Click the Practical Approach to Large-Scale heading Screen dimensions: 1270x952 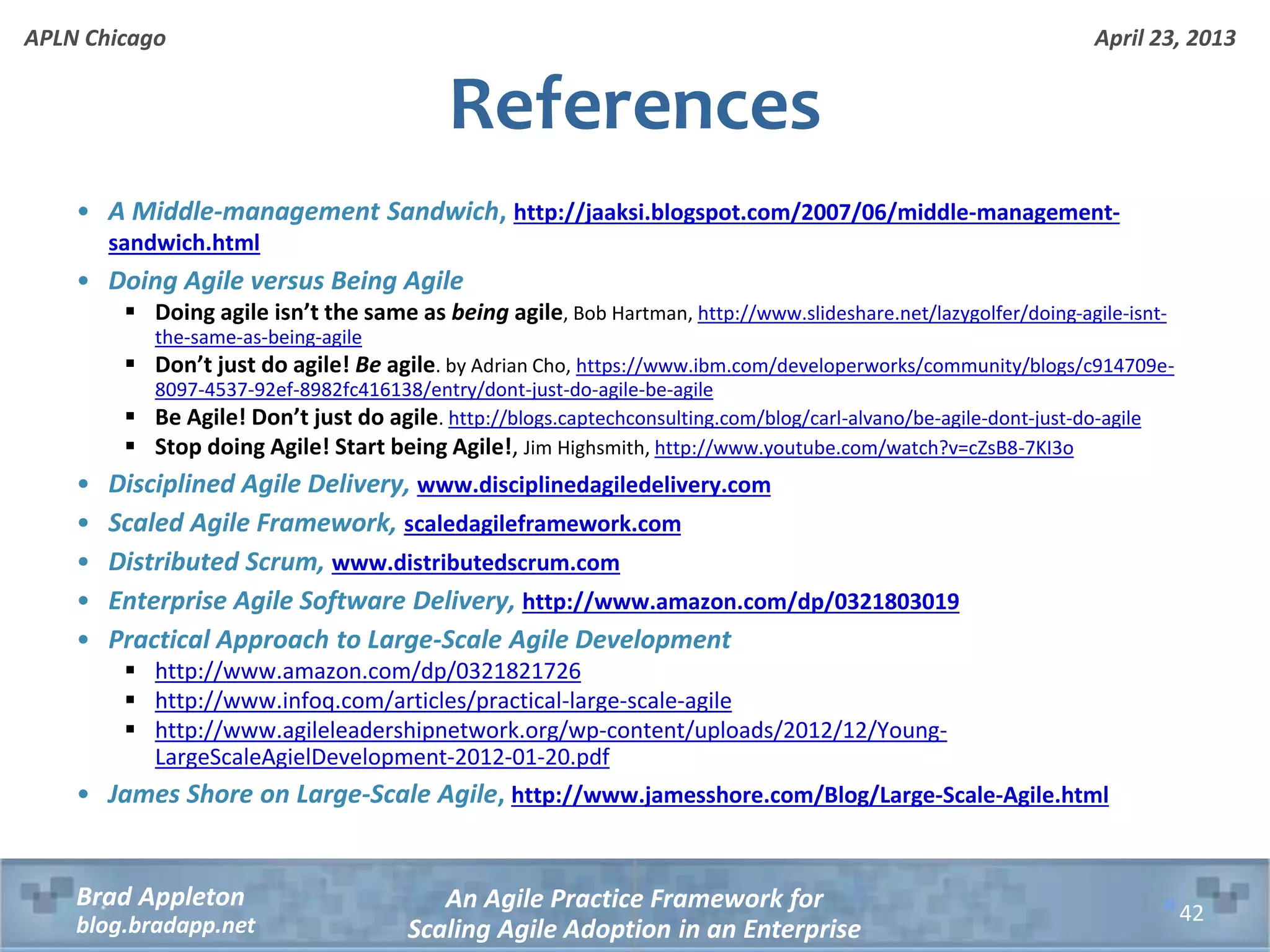click(x=419, y=640)
